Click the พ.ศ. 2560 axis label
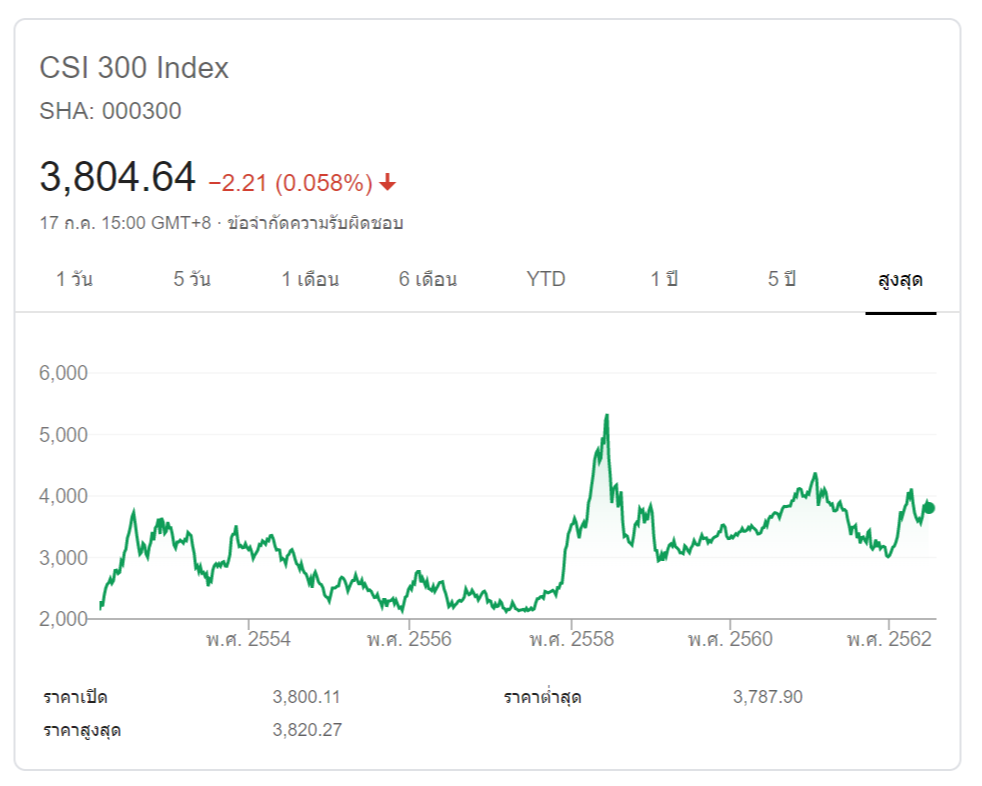The height and width of the screenshot is (786, 982). coord(730,639)
